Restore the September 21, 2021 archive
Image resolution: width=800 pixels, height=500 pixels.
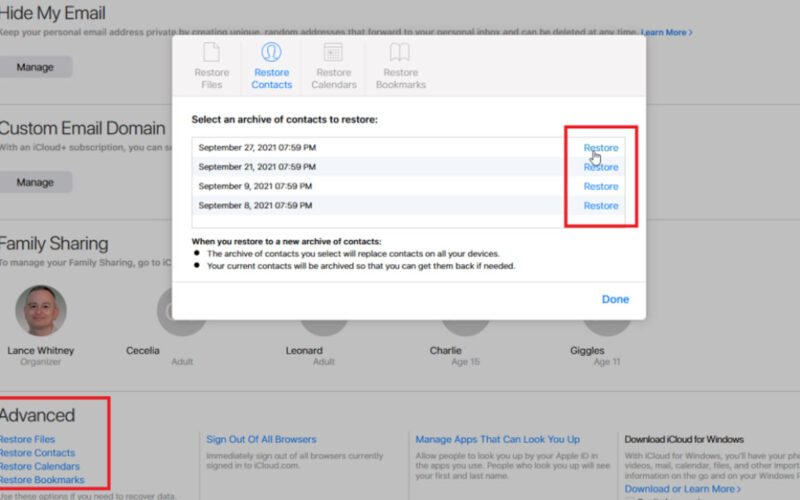601,167
